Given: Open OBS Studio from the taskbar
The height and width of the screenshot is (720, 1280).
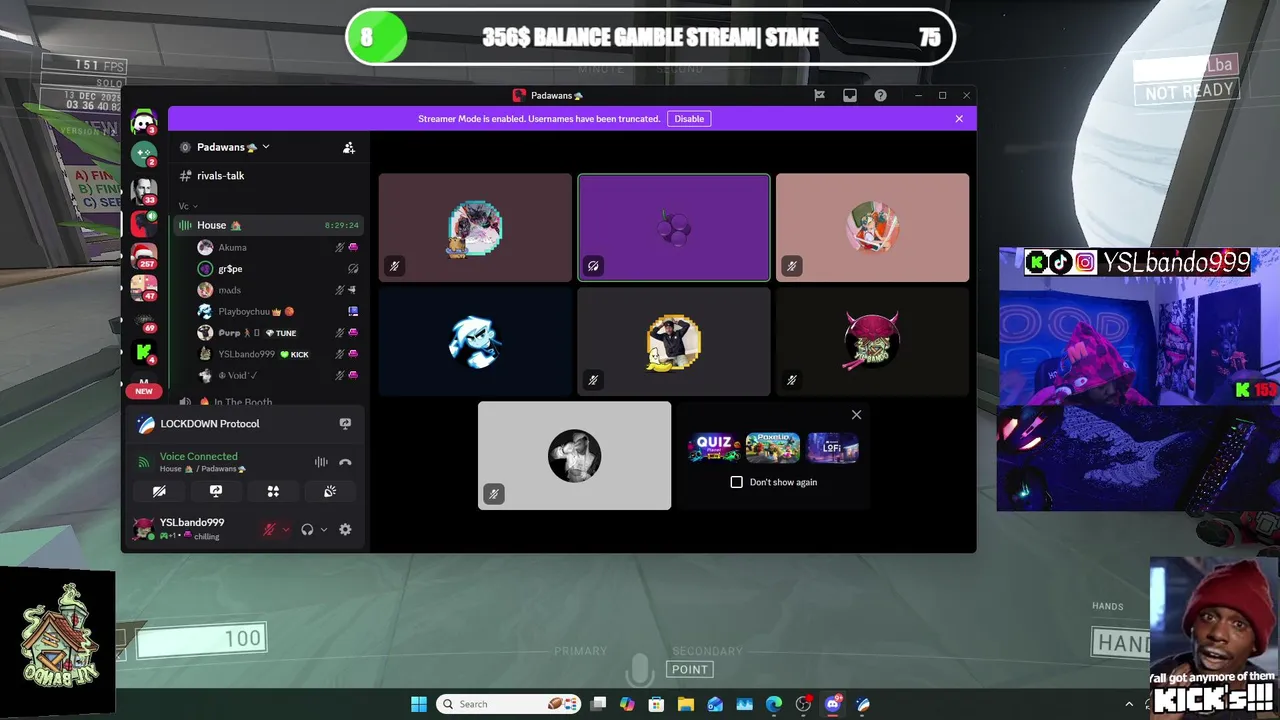Looking at the screenshot, I should click(x=803, y=704).
